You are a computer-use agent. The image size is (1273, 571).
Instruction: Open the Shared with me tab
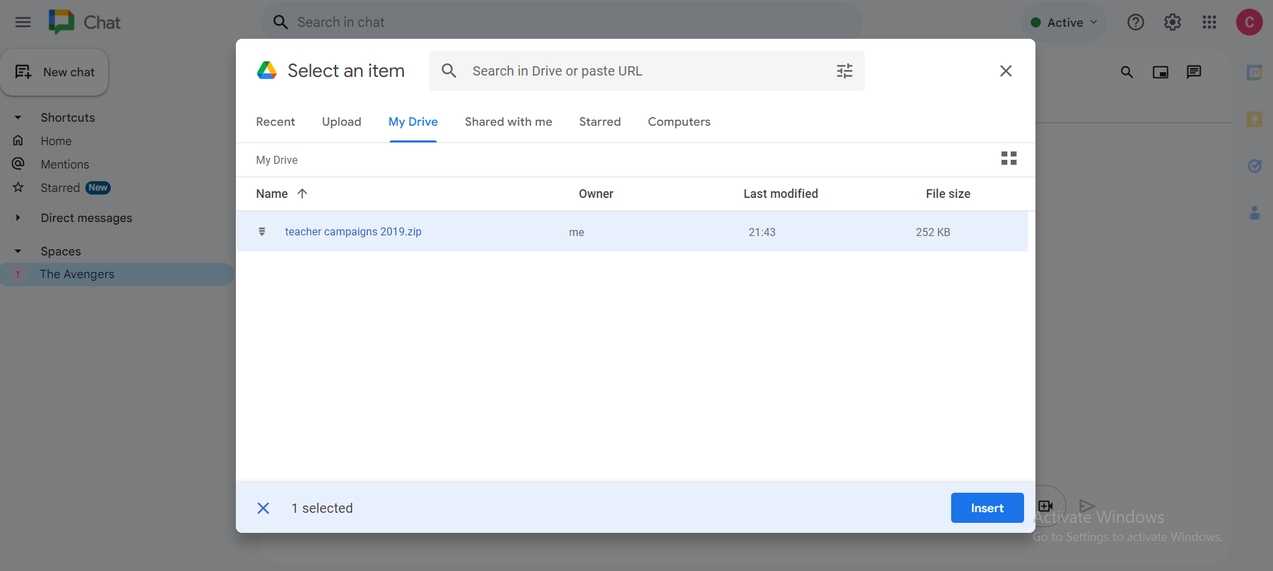pyautogui.click(x=508, y=122)
